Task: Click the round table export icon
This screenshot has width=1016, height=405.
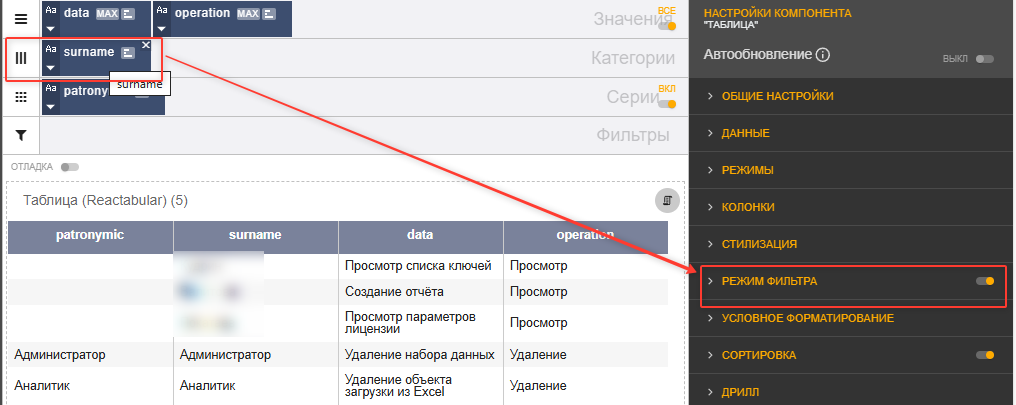Action: (667, 200)
